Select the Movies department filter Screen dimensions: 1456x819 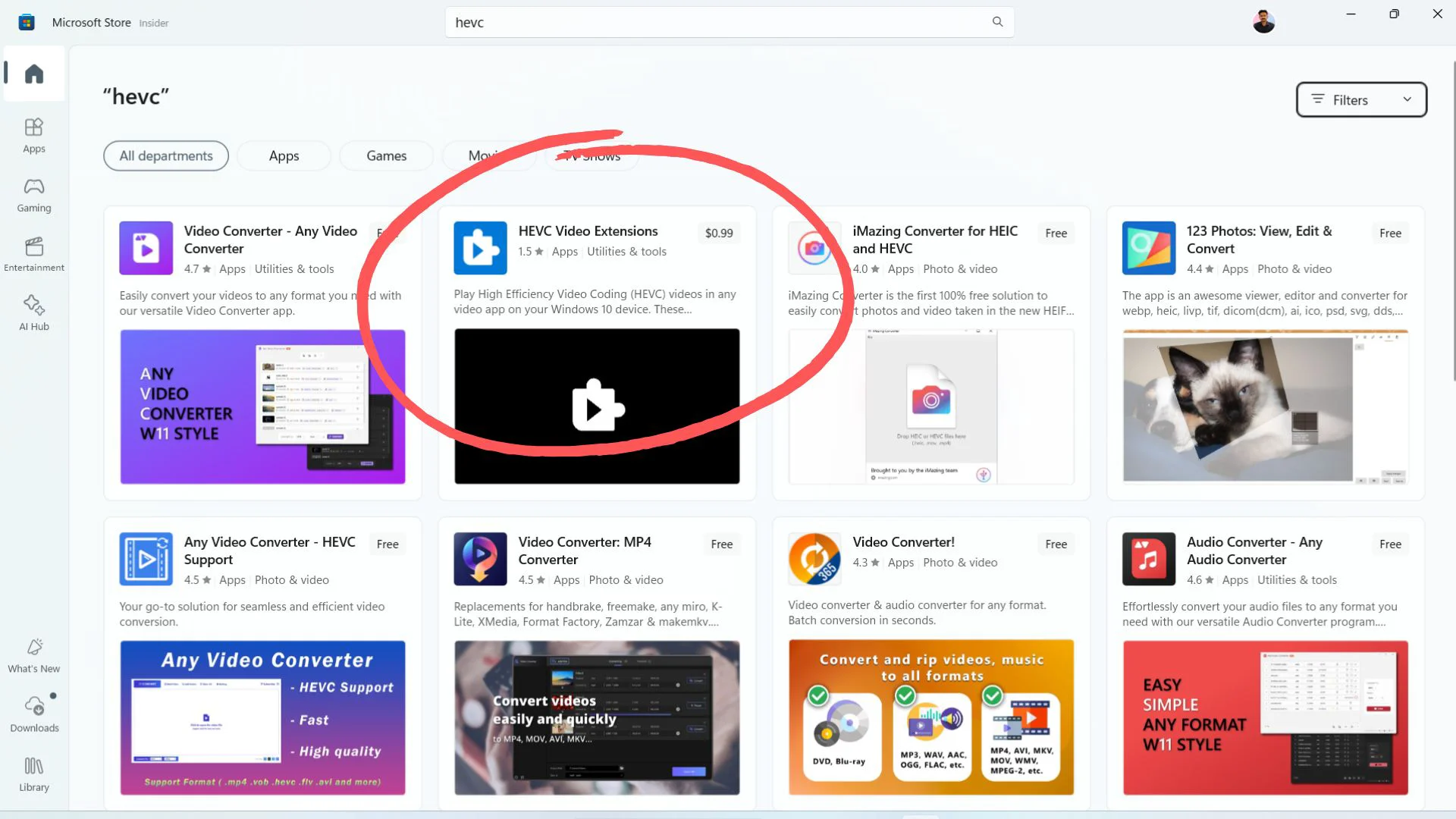[x=489, y=155]
